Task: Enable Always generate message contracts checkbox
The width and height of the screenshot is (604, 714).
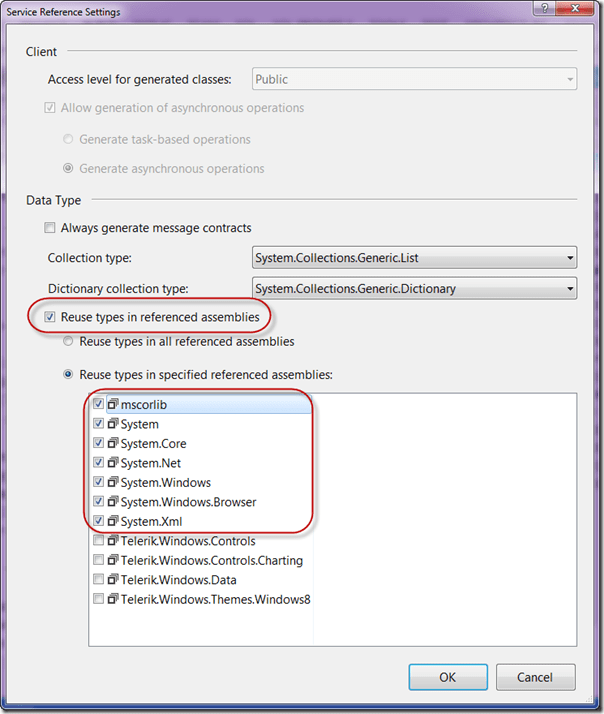Action: 51,228
